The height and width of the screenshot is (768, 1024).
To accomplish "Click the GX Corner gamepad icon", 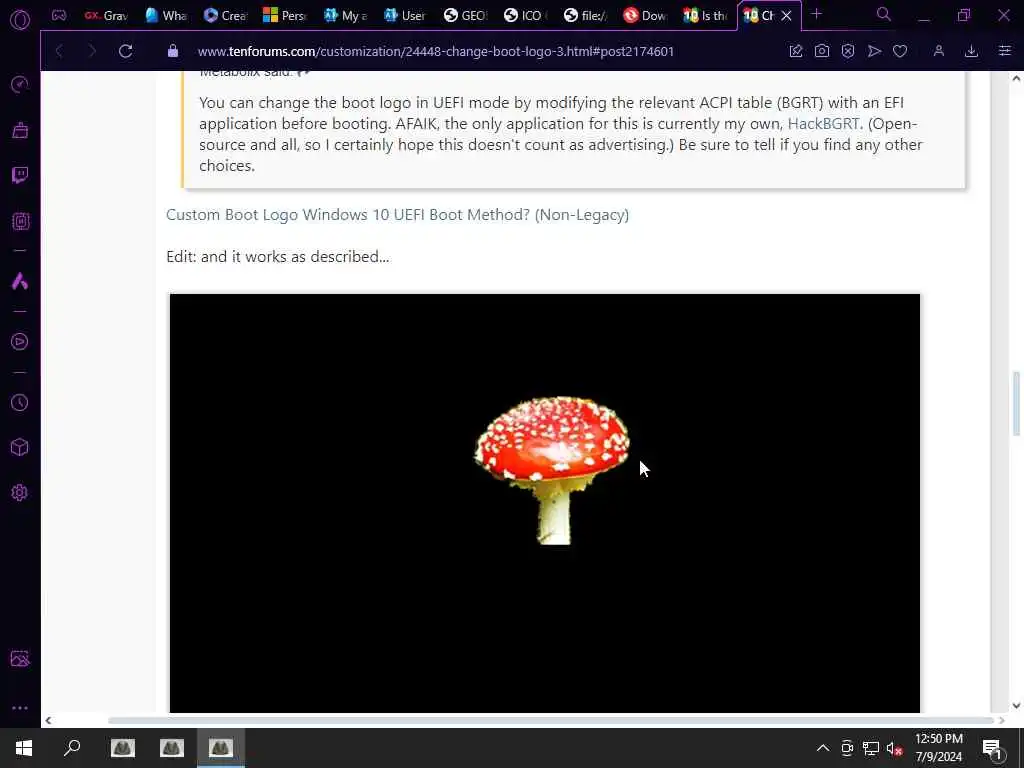I will pyautogui.click(x=59, y=15).
